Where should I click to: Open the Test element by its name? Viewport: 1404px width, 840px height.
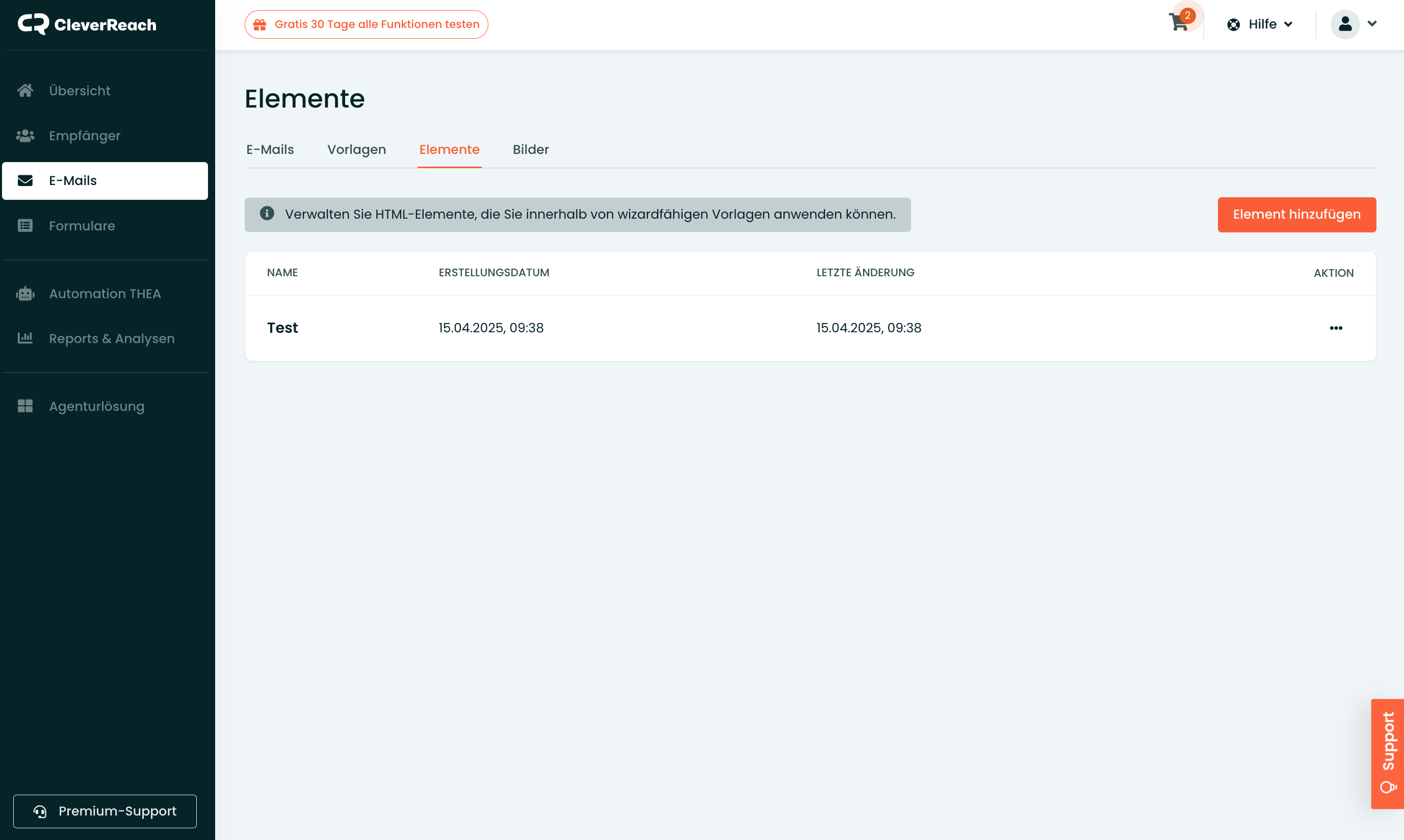point(282,328)
